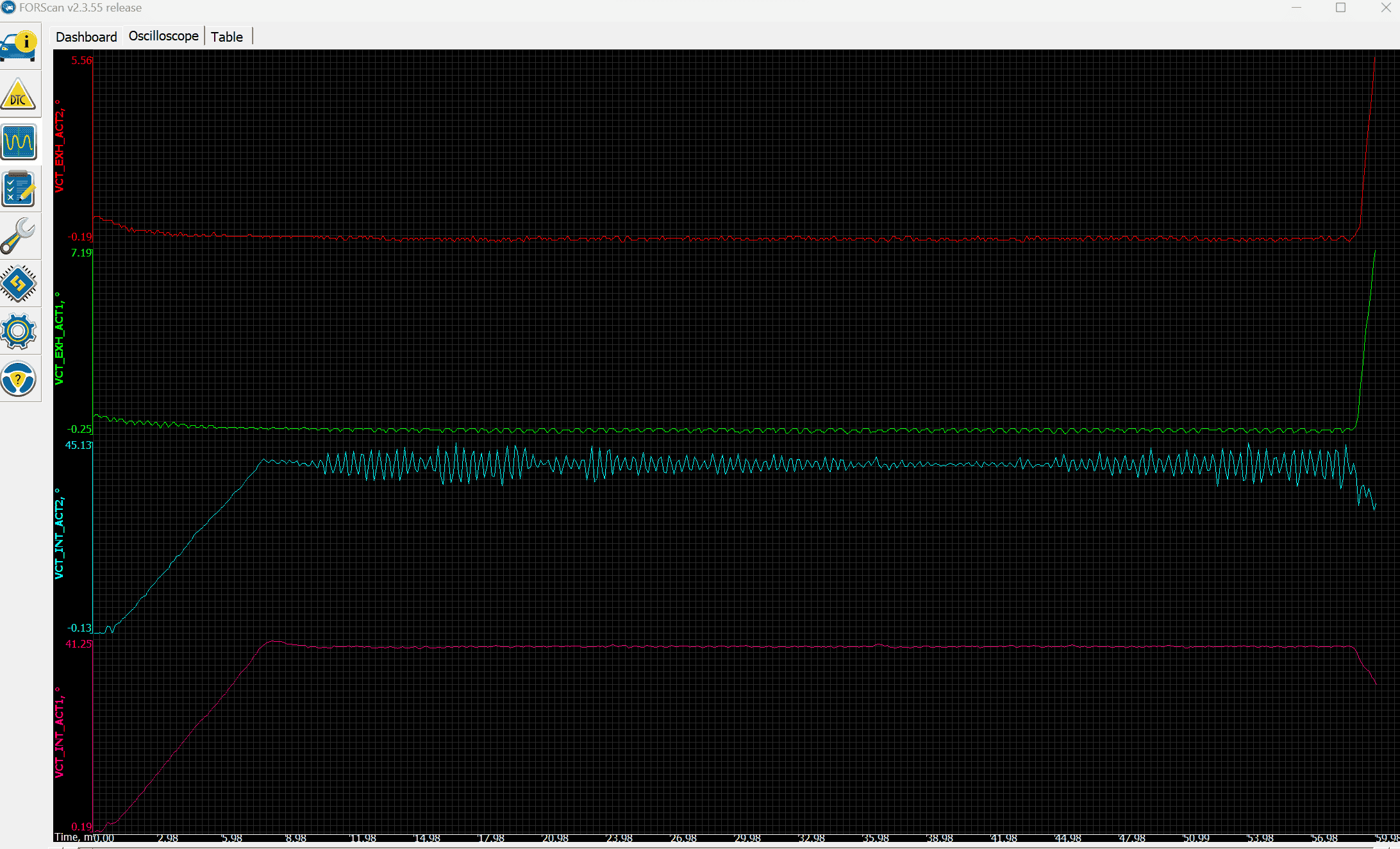1400x849 pixels.
Task: Click the FORScan title bar app icon
Action: 8,8
